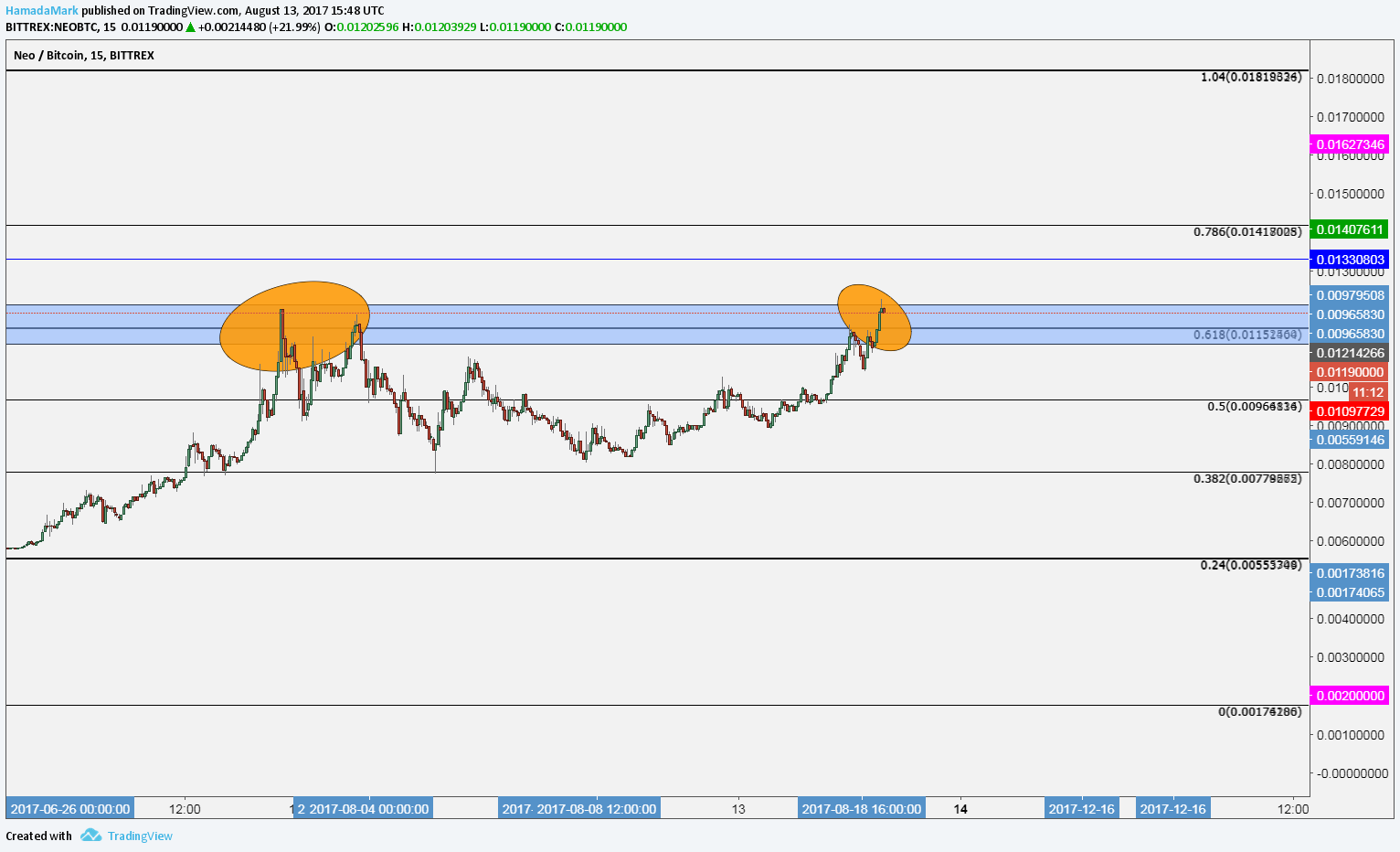Click the open value O:0.01202596
Image resolution: width=1400 pixels, height=852 pixels.
point(362,27)
